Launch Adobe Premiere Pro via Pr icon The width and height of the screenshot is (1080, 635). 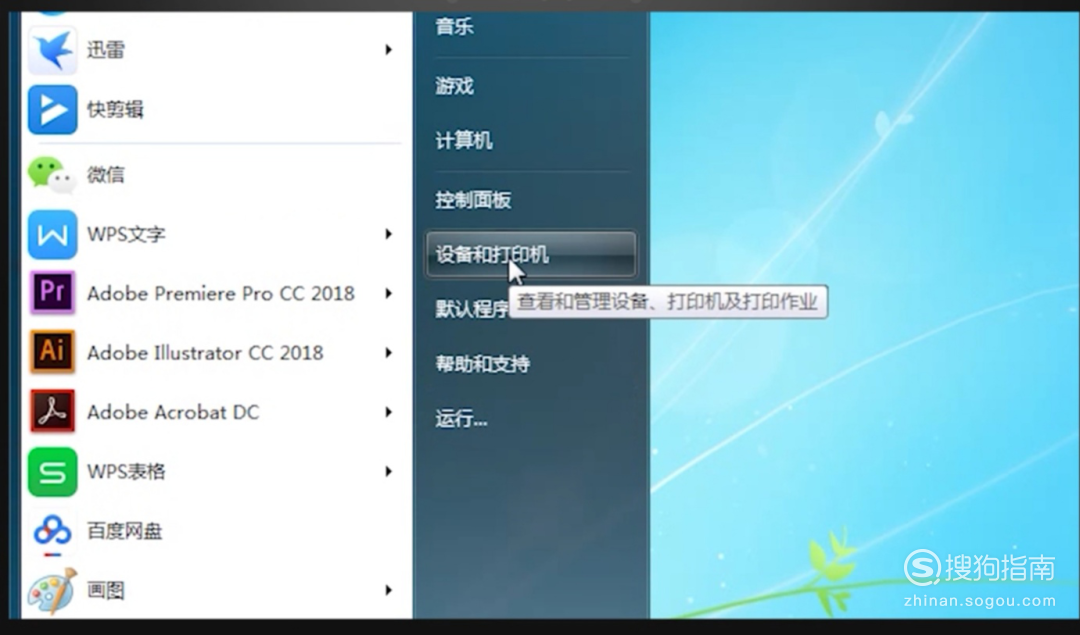[x=52, y=293]
